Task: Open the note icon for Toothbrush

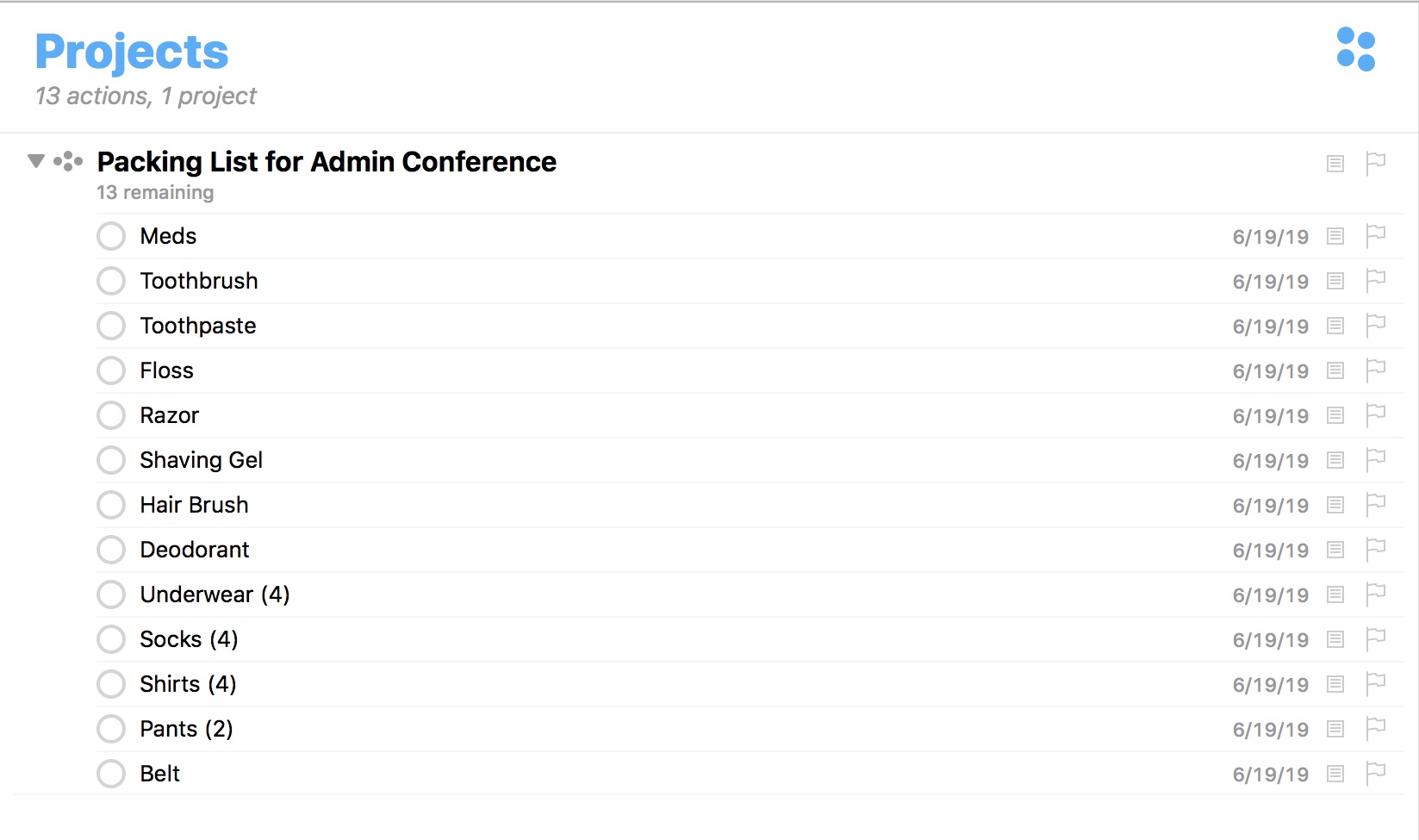Action: click(1335, 281)
